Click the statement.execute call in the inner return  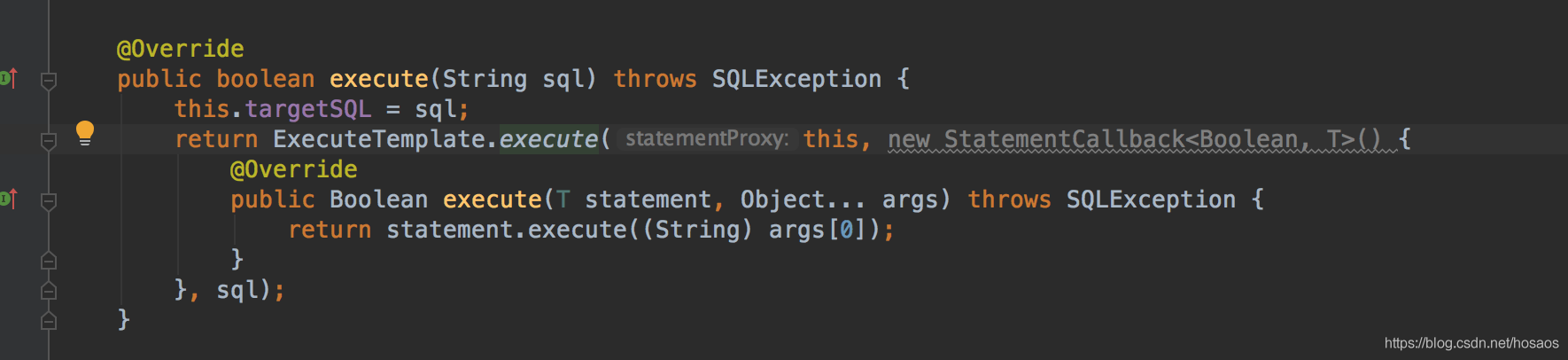(506, 230)
